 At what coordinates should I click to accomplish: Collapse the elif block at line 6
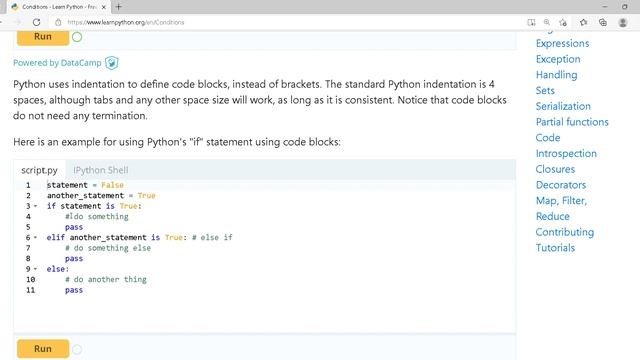36,238
